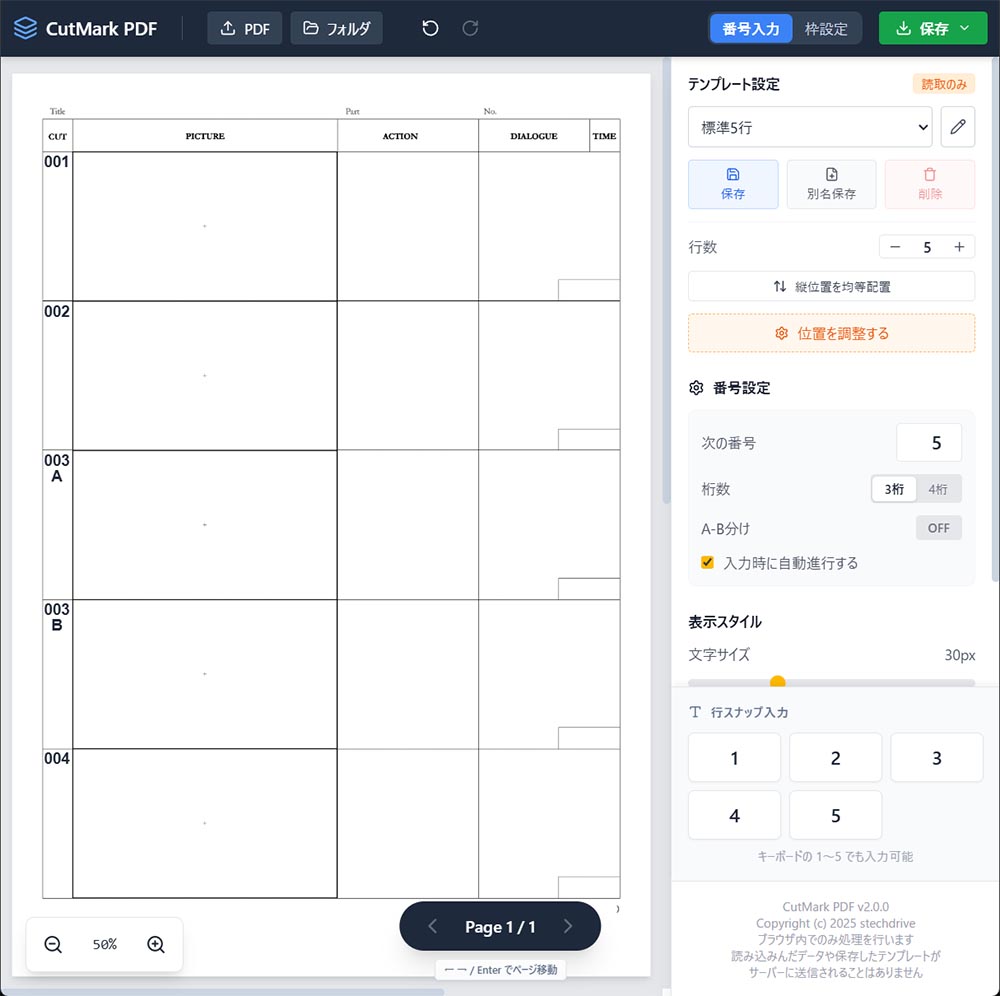Toggle A-B分け OFF switch
1000x996 pixels.
point(938,528)
